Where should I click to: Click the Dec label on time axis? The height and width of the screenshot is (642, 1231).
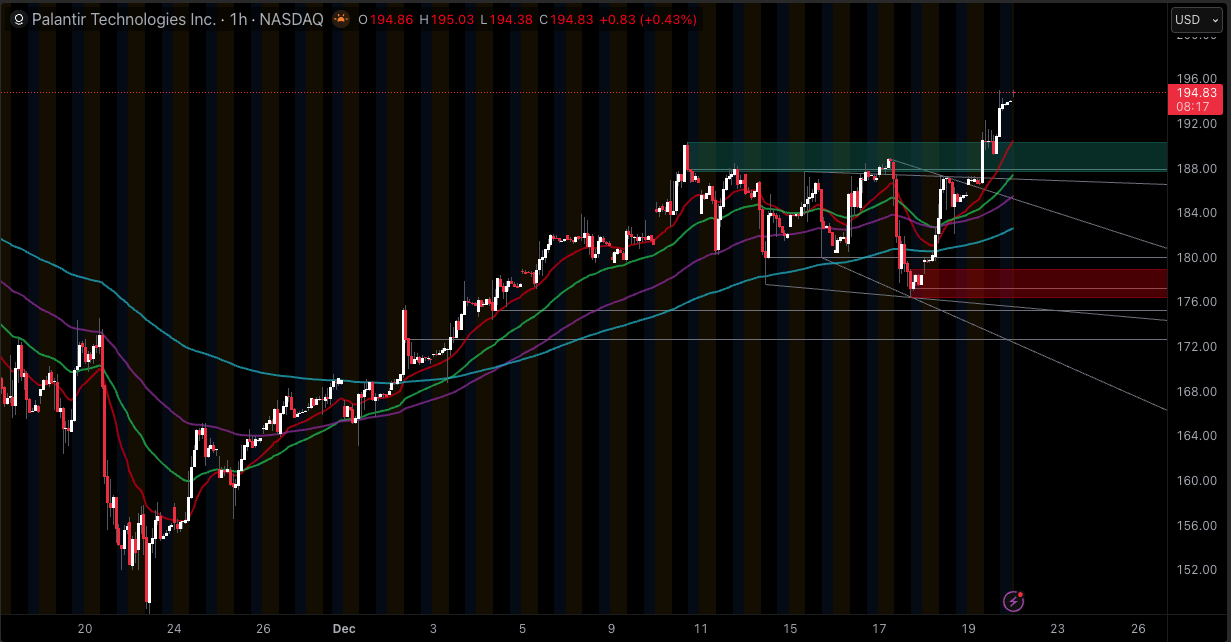tap(344, 629)
